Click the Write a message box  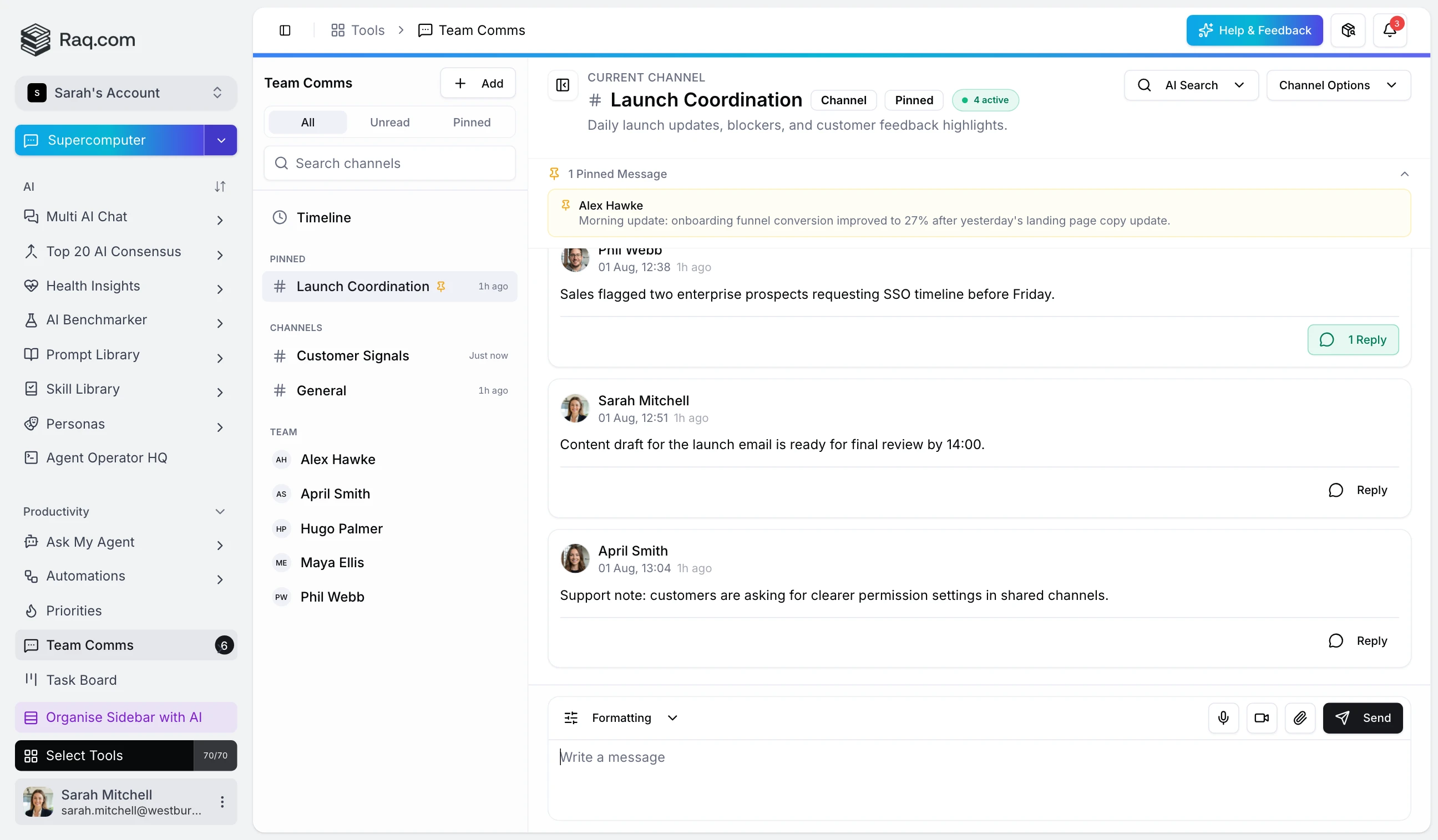click(x=979, y=779)
